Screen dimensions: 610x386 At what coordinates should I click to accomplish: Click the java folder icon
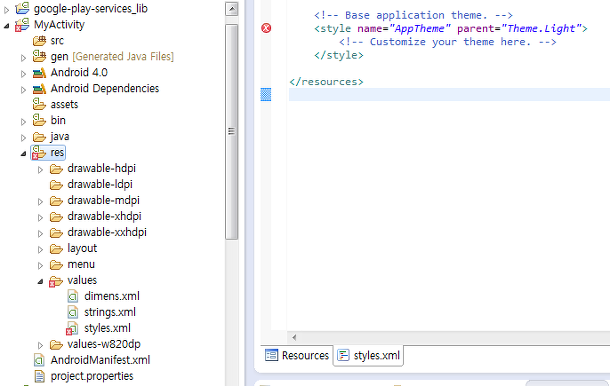39,137
